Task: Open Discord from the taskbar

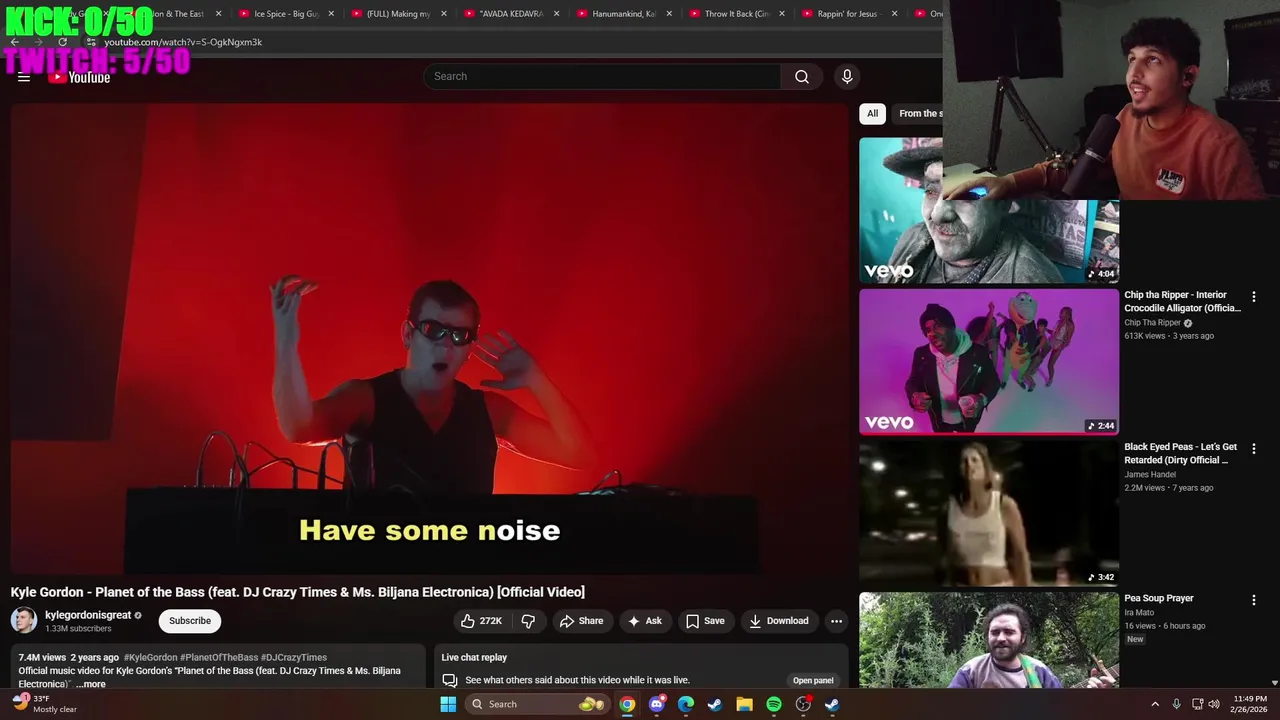Action: point(656,704)
